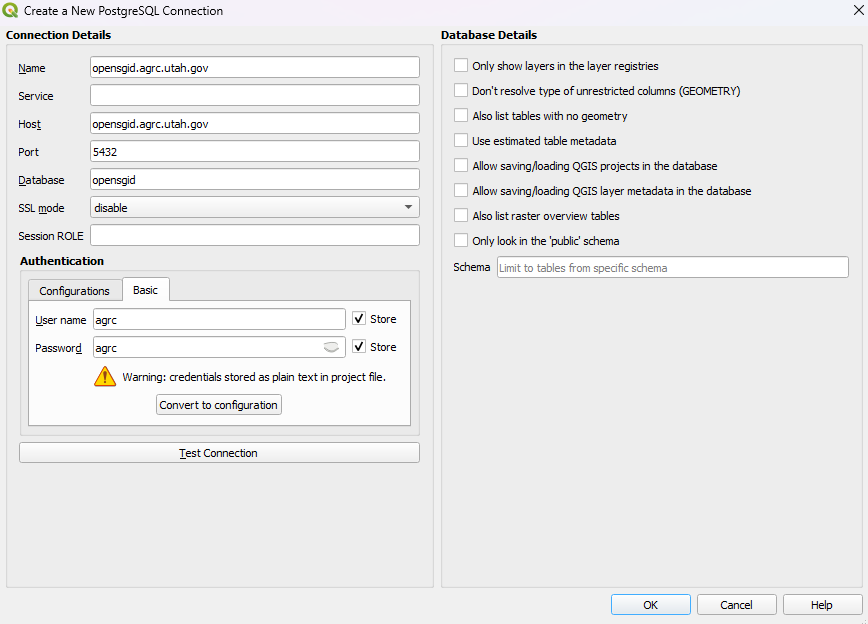Click the Test Connection button
This screenshot has height=624, width=868.
[219, 453]
